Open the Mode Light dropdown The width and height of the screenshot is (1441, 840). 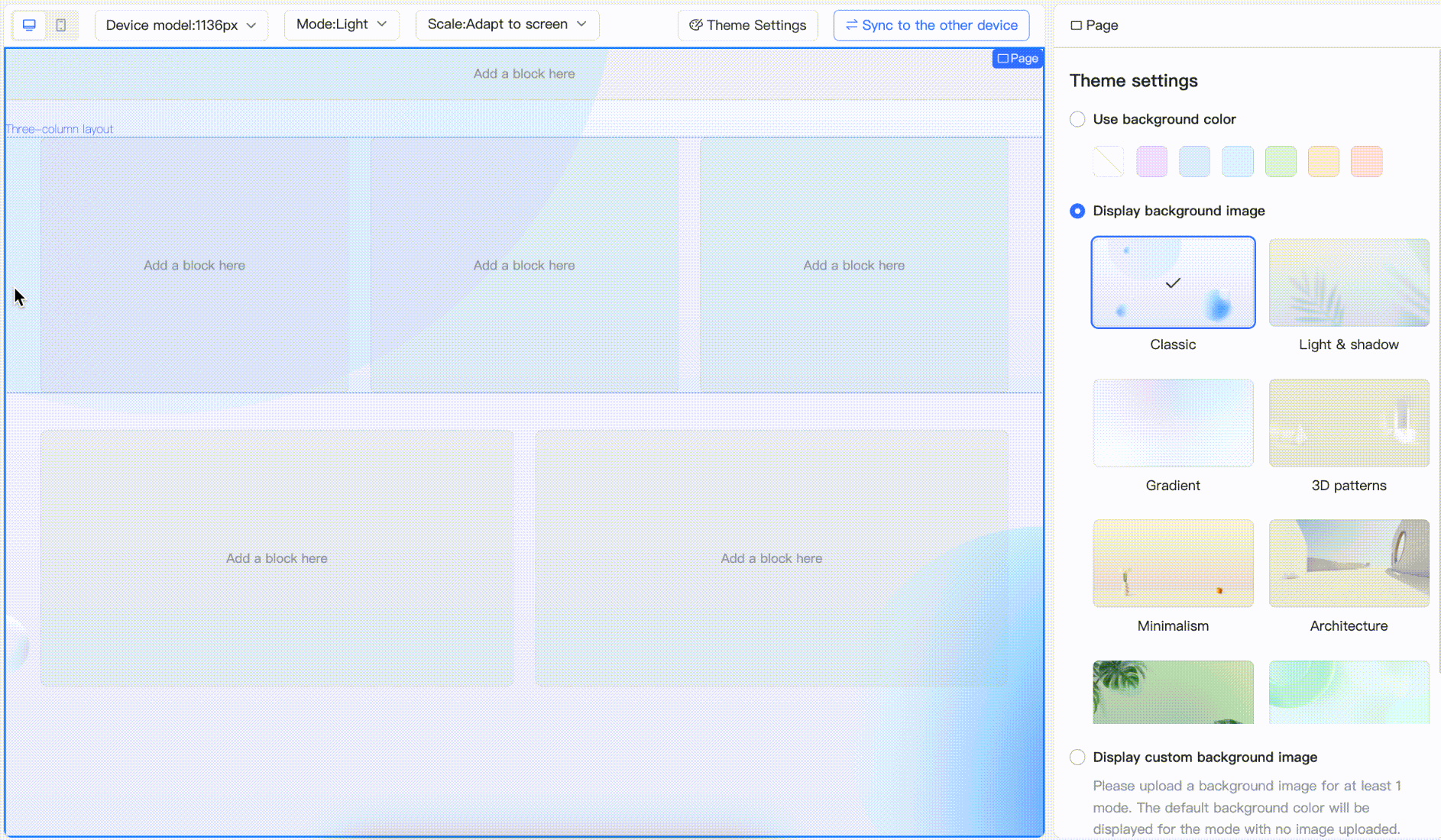[342, 24]
